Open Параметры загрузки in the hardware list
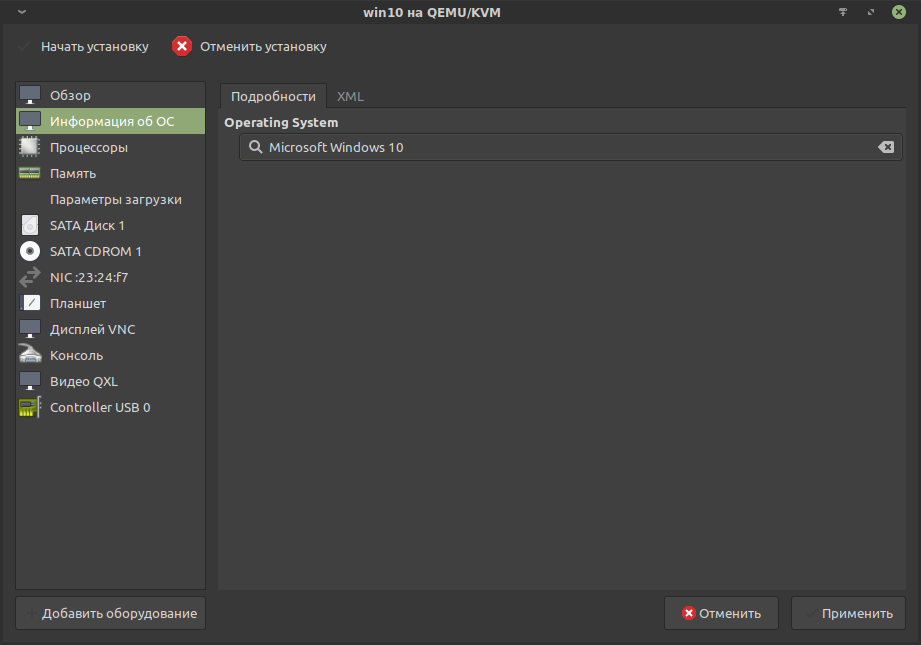This screenshot has width=921, height=645. click(115, 199)
